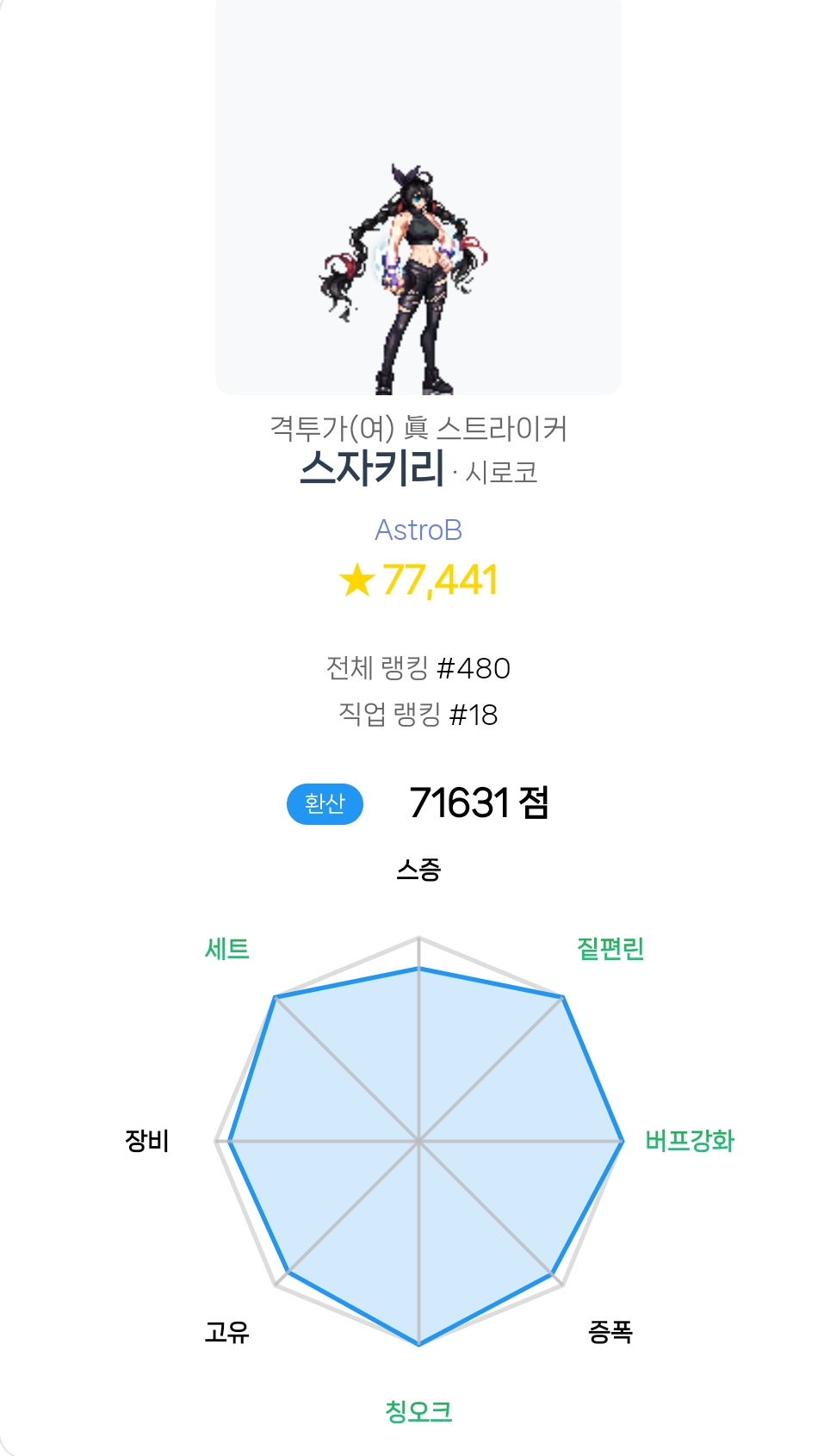Select the green 버프강화 axis label

pyautogui.click(x=690, y=1141)
